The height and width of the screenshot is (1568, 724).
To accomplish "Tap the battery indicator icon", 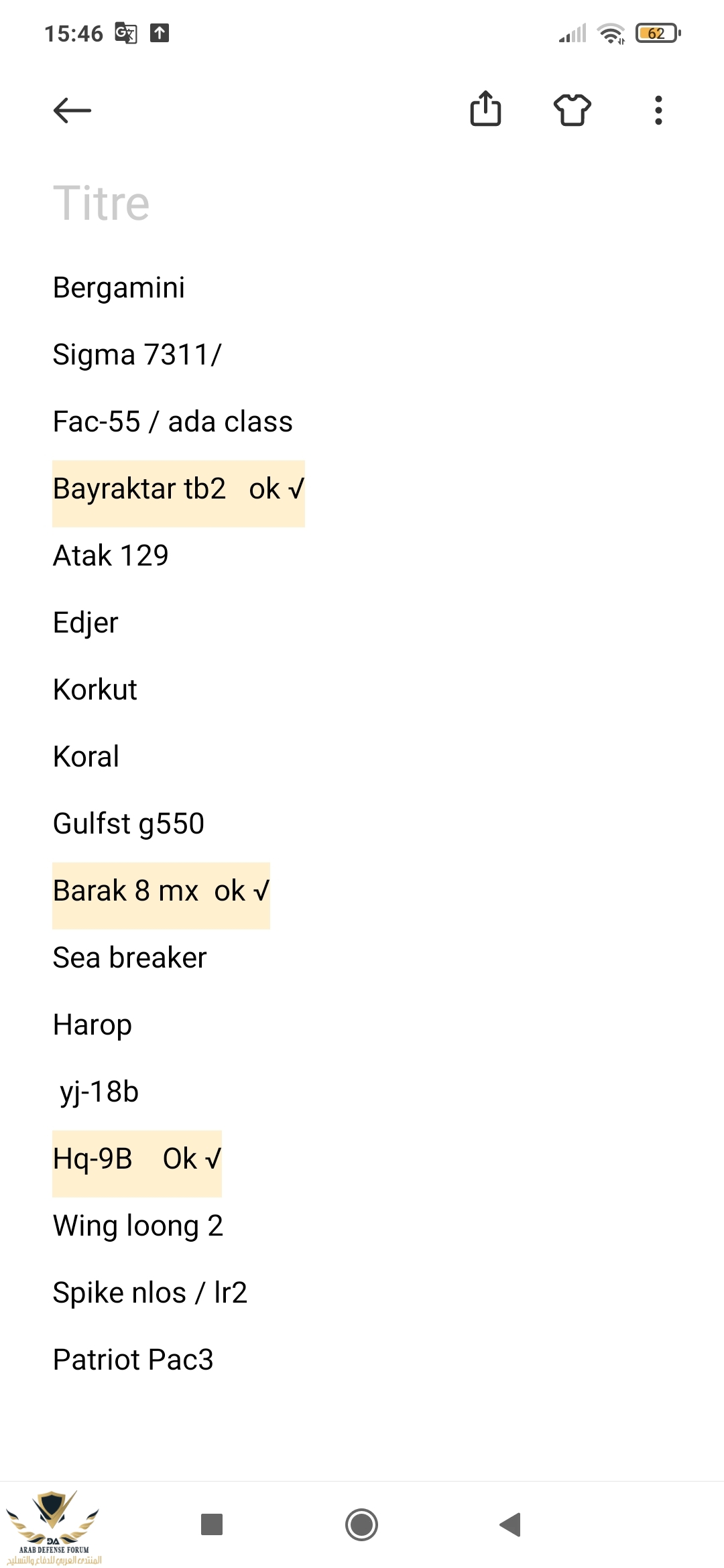I will (658, 33).
